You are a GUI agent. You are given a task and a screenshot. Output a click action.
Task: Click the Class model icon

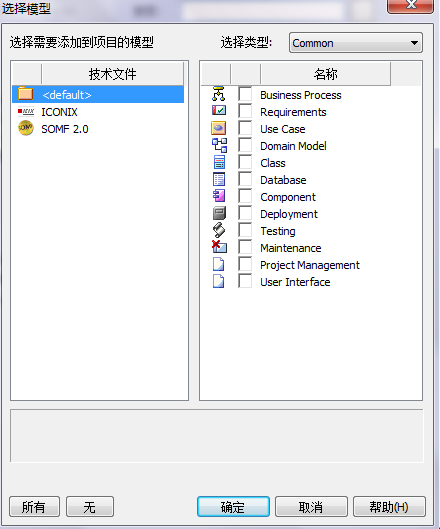click(219, 162)
